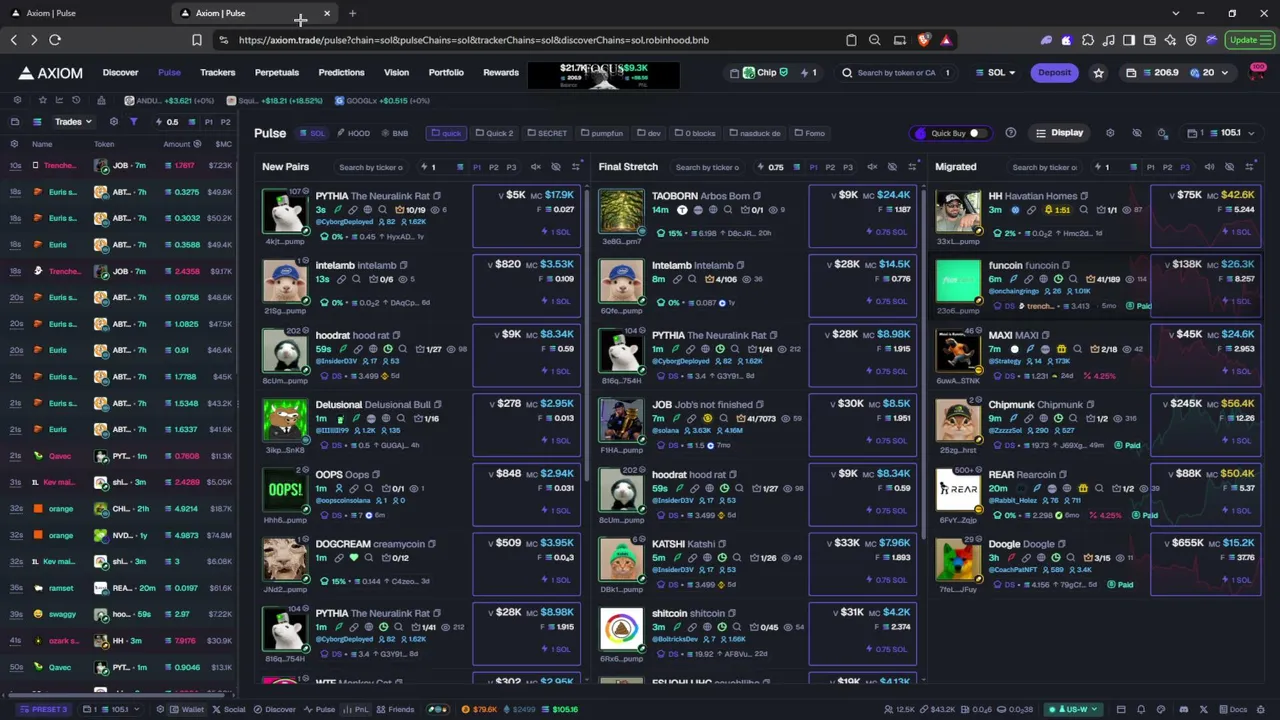The height and width of the screenshot is (720, 1280).
Task: Open the watchlist bar settings gear
Action: pos(17,100)
